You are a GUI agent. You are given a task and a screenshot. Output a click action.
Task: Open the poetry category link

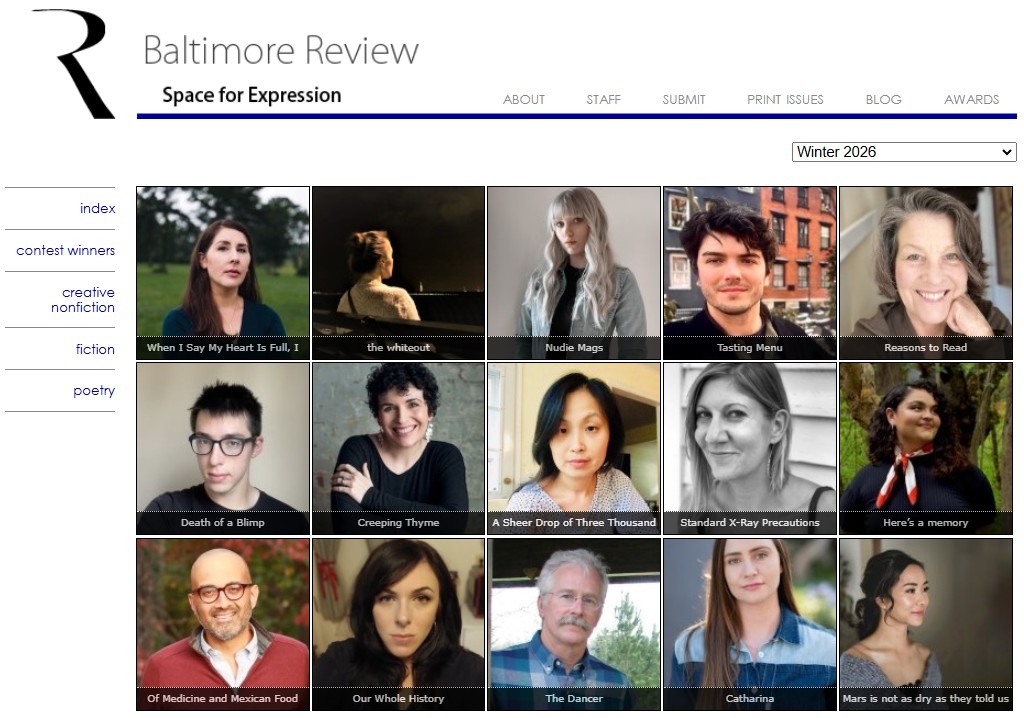point(93,391)
